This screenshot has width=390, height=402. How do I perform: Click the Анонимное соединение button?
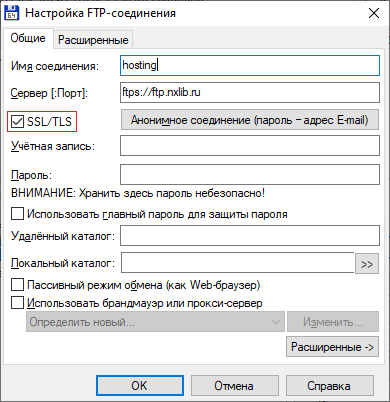(x=250, y=120)
